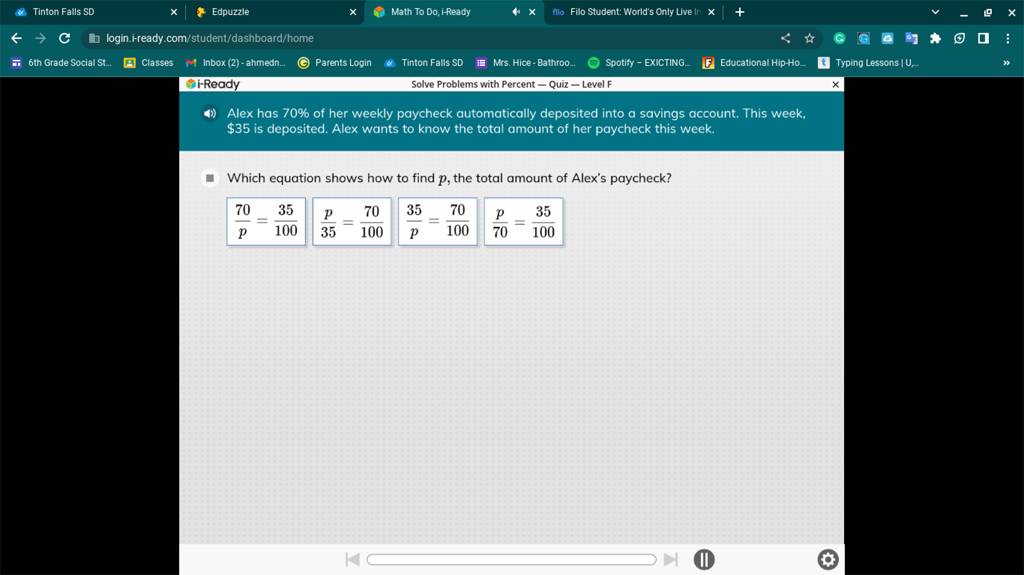Open Mrs. Hice - Bathroo.. bookmark
The height and width of the screenshot is (575, 1024).
click(526, 63)
